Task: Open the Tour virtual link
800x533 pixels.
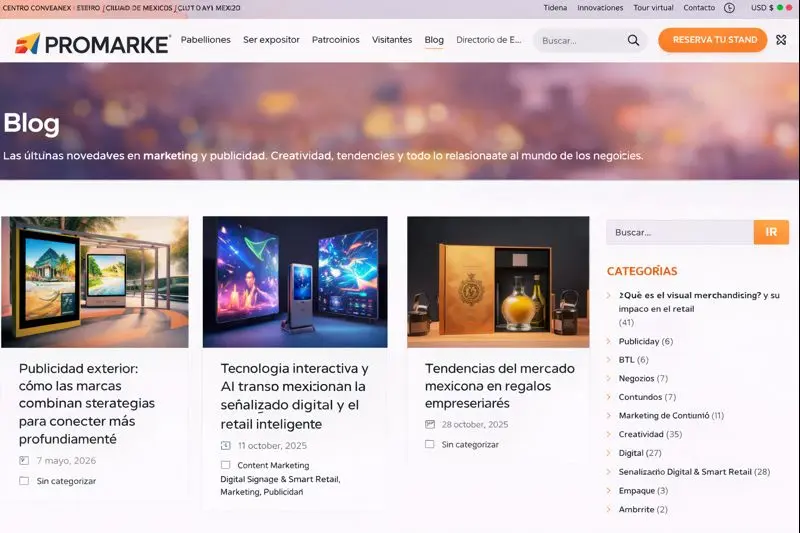Action: click(654, 8)
